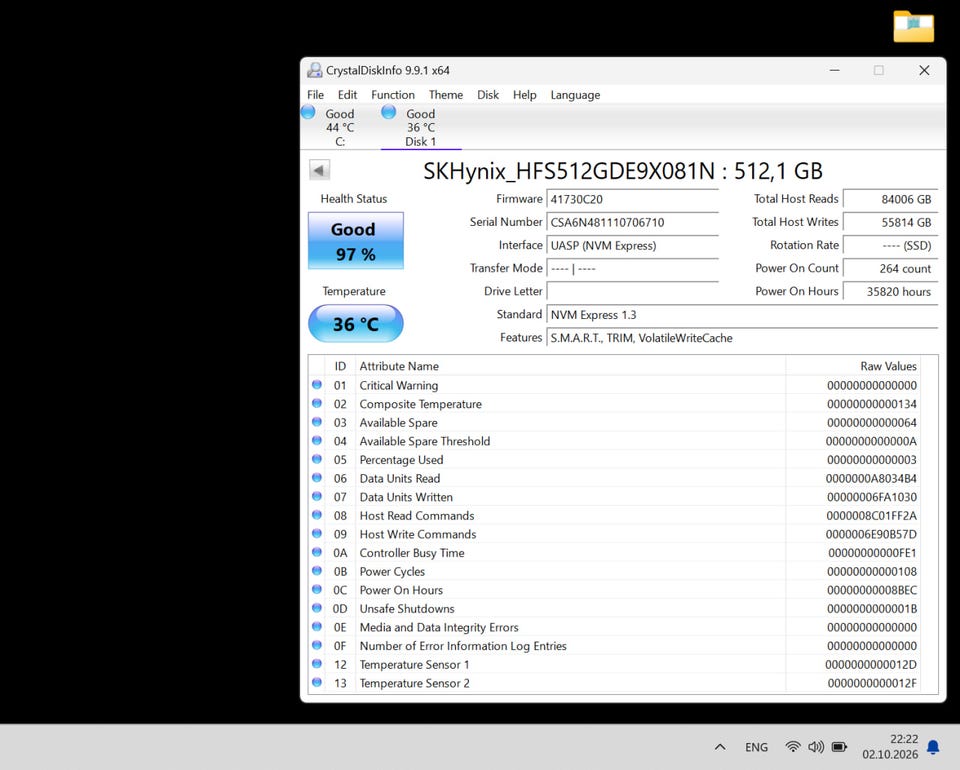Click the Total Host Reads value

click(x=890, y=199)
